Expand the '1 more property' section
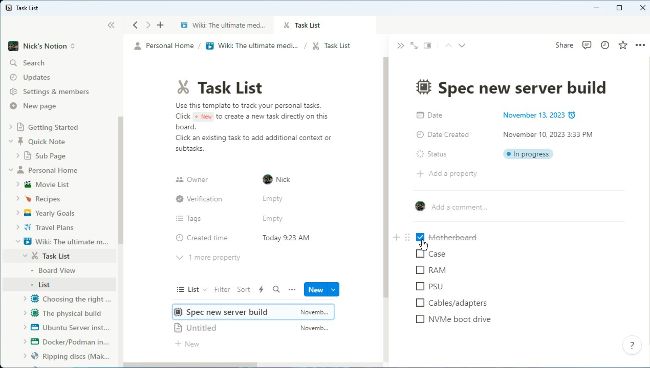 click(x=208, y=257)
